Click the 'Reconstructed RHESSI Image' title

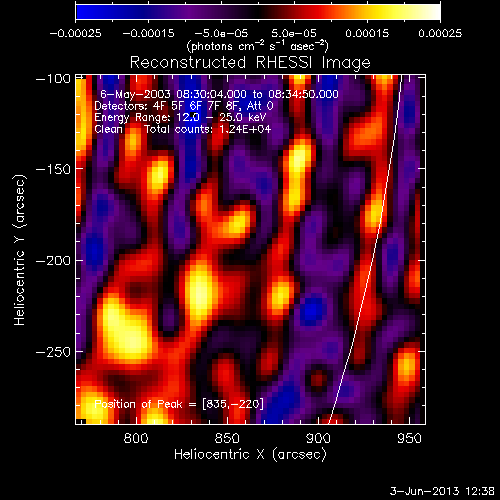[x=250, y=63]
